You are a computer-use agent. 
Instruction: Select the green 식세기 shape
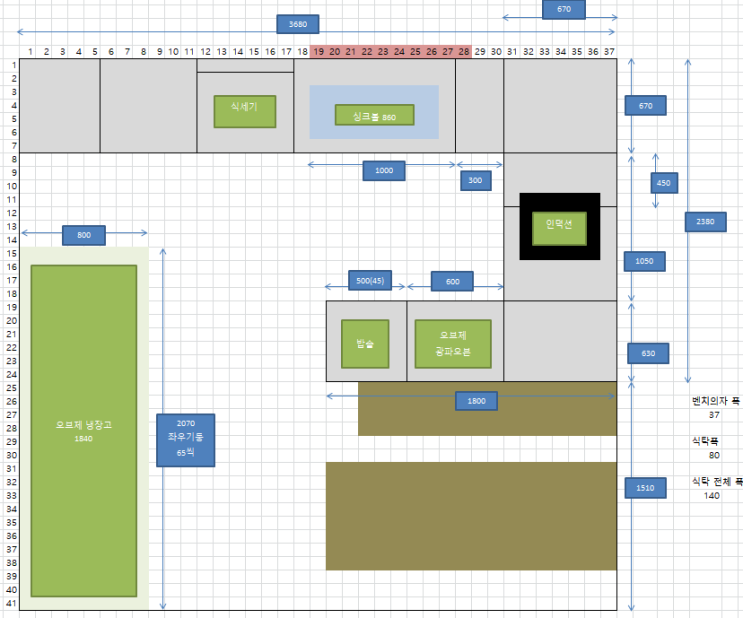pos(245,111)
